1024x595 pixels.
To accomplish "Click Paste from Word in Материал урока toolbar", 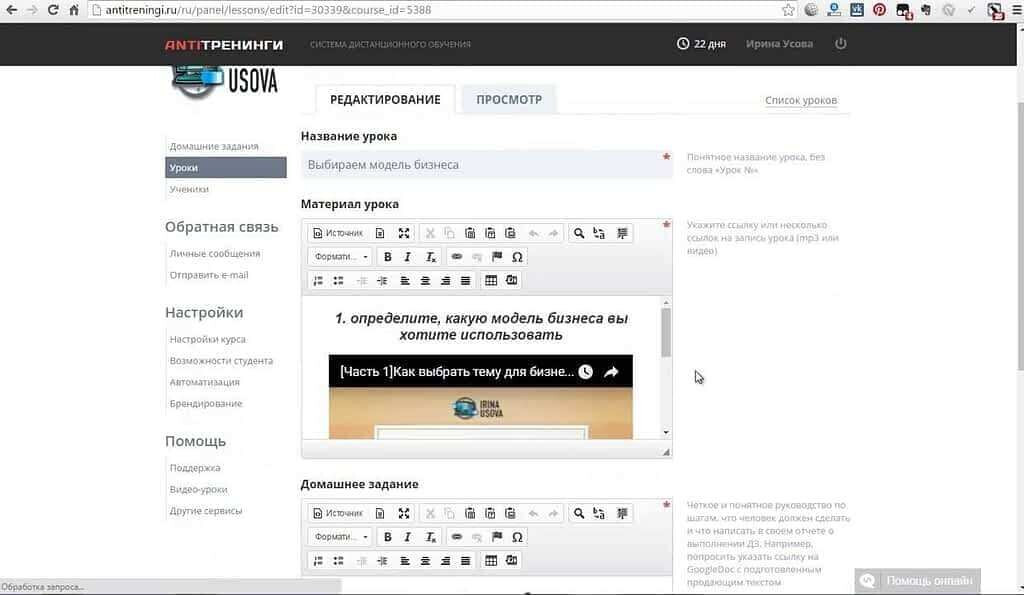I will tap(511, 233).
